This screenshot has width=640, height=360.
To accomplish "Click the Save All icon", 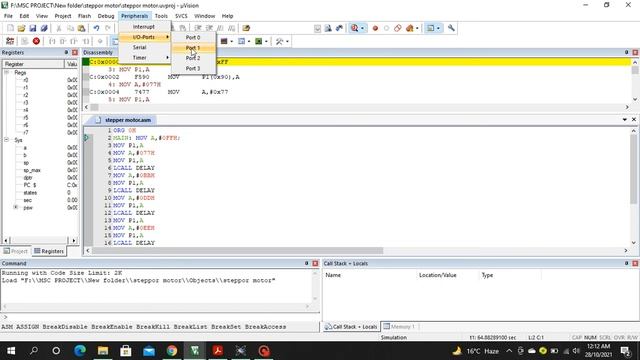I will [44, 28].
